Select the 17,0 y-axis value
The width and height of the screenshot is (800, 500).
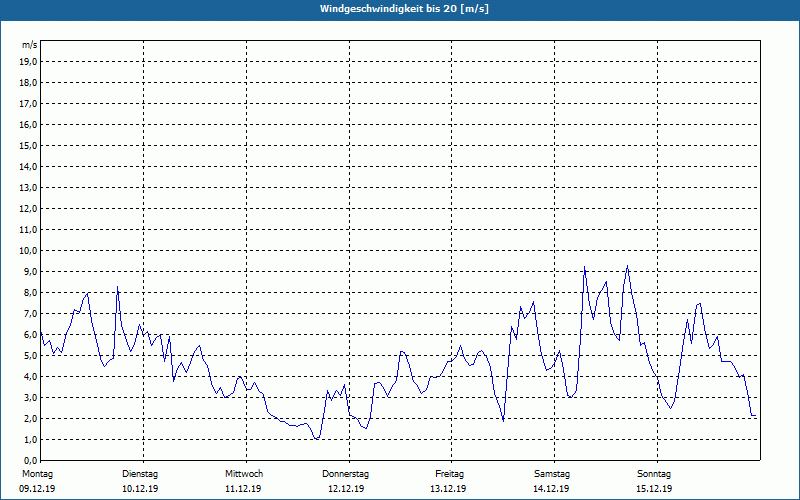28,104
